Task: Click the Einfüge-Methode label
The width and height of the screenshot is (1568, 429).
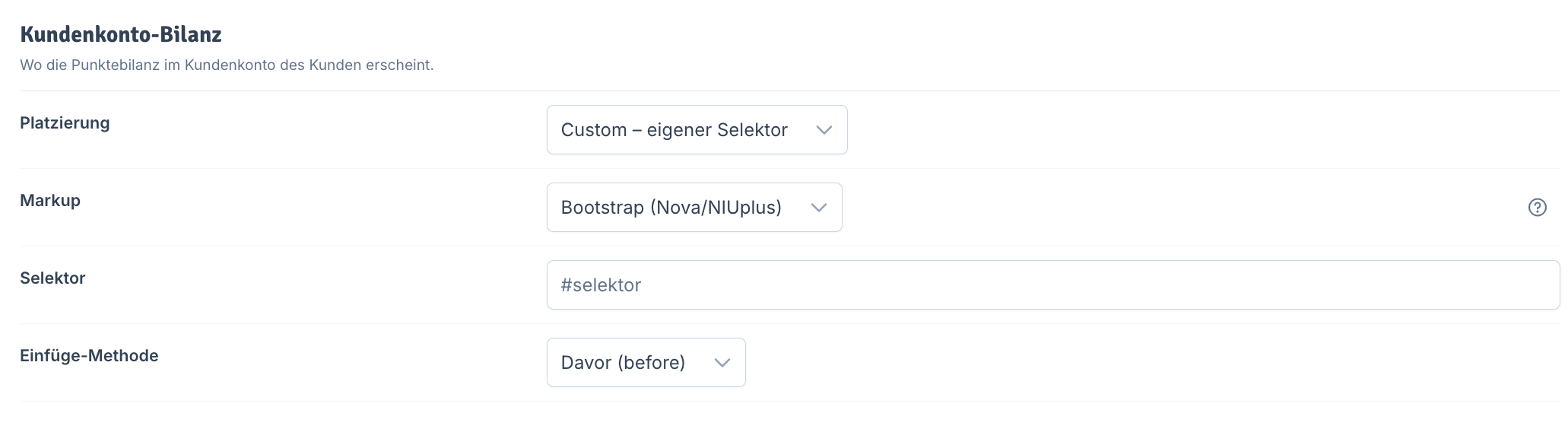Action: coord(89,356)
